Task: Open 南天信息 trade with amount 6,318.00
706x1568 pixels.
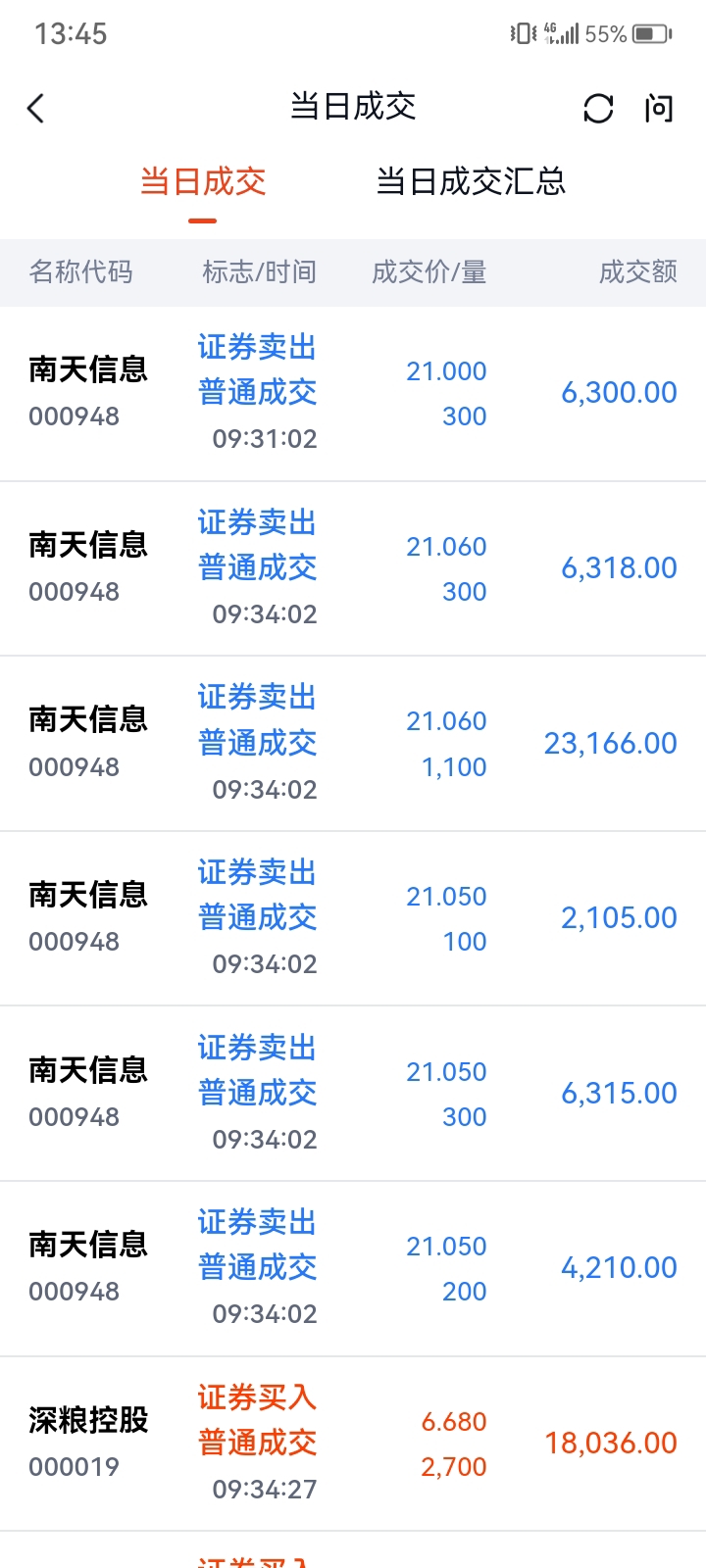Action: pos(353,568)
